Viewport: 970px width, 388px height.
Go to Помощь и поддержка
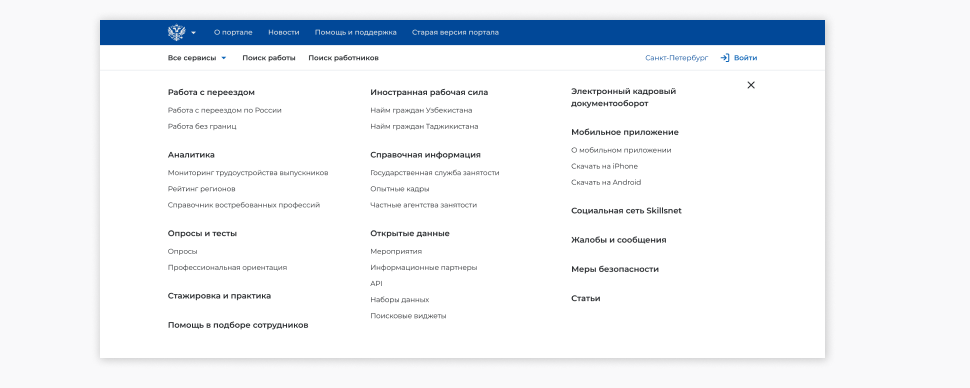tap(356, 32)
